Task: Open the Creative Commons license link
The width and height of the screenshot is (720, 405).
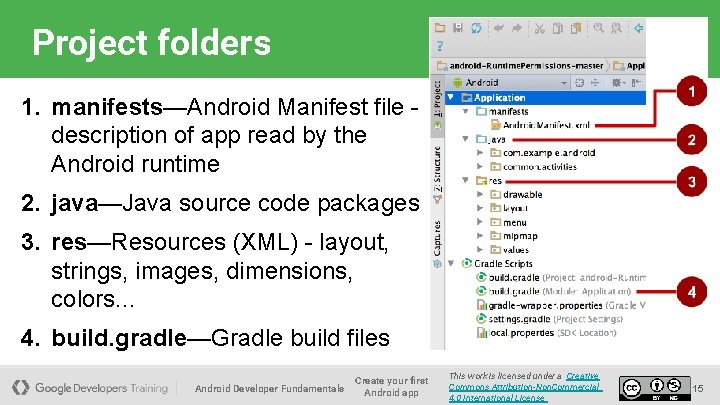Action: pyautogui.click(x=525, y=387)
